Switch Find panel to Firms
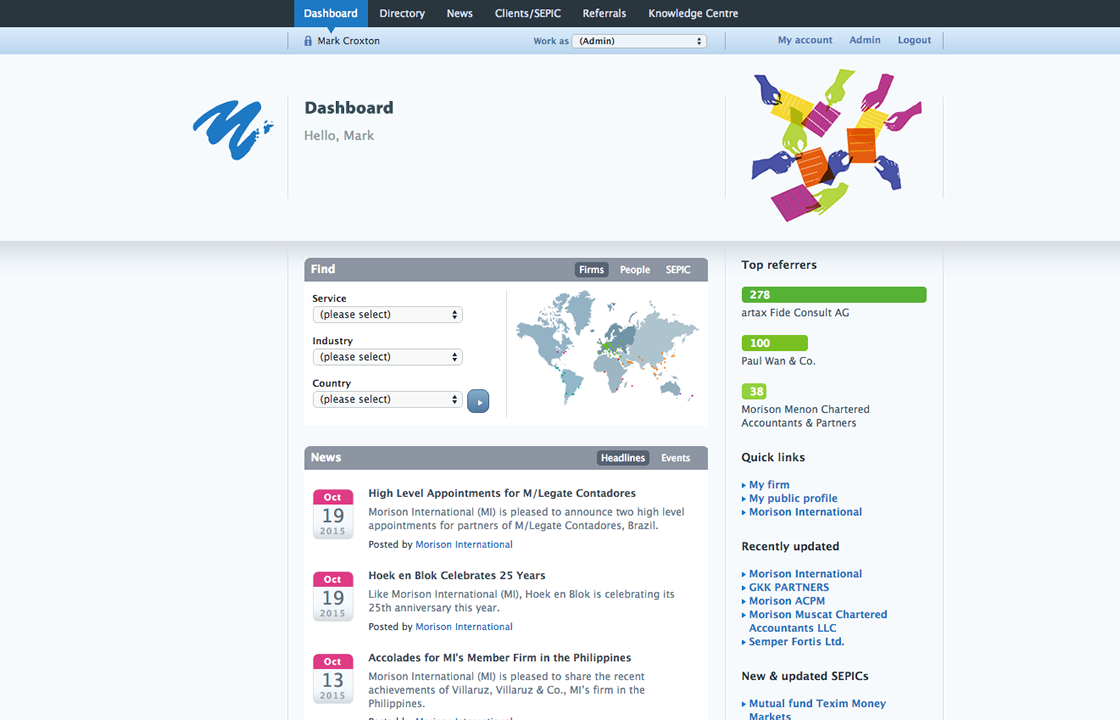1120x720 pixels. tap(591, 270)
